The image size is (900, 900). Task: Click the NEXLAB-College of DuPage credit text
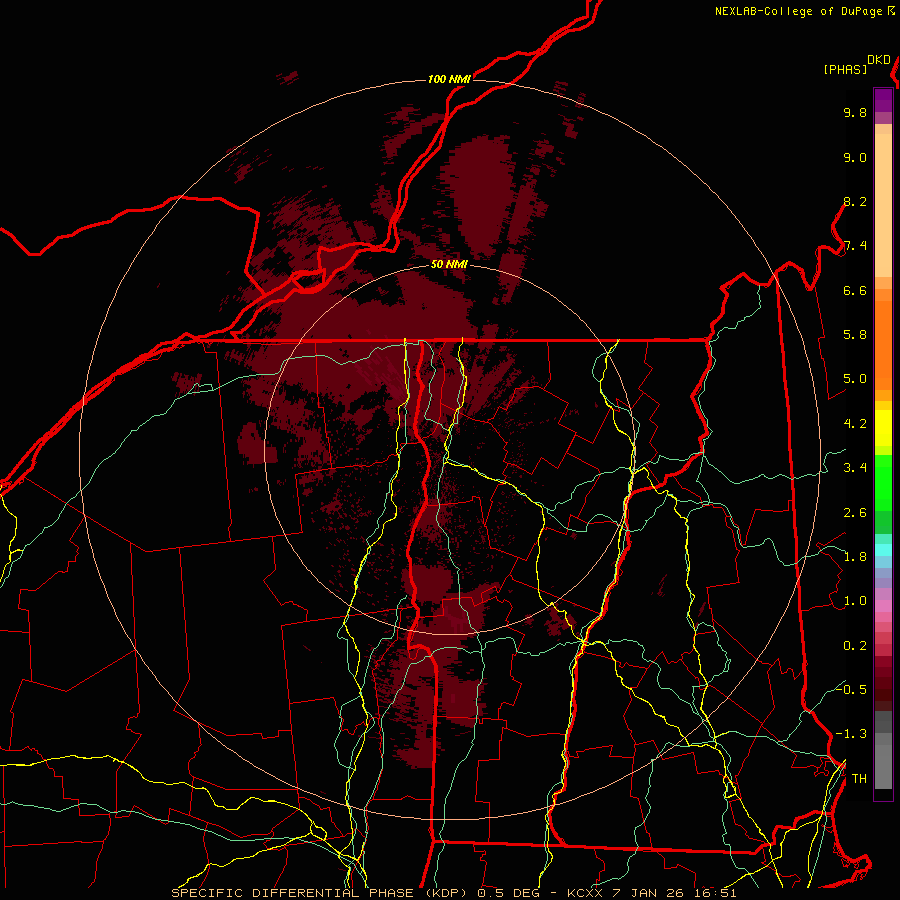[x=798, y=11]
